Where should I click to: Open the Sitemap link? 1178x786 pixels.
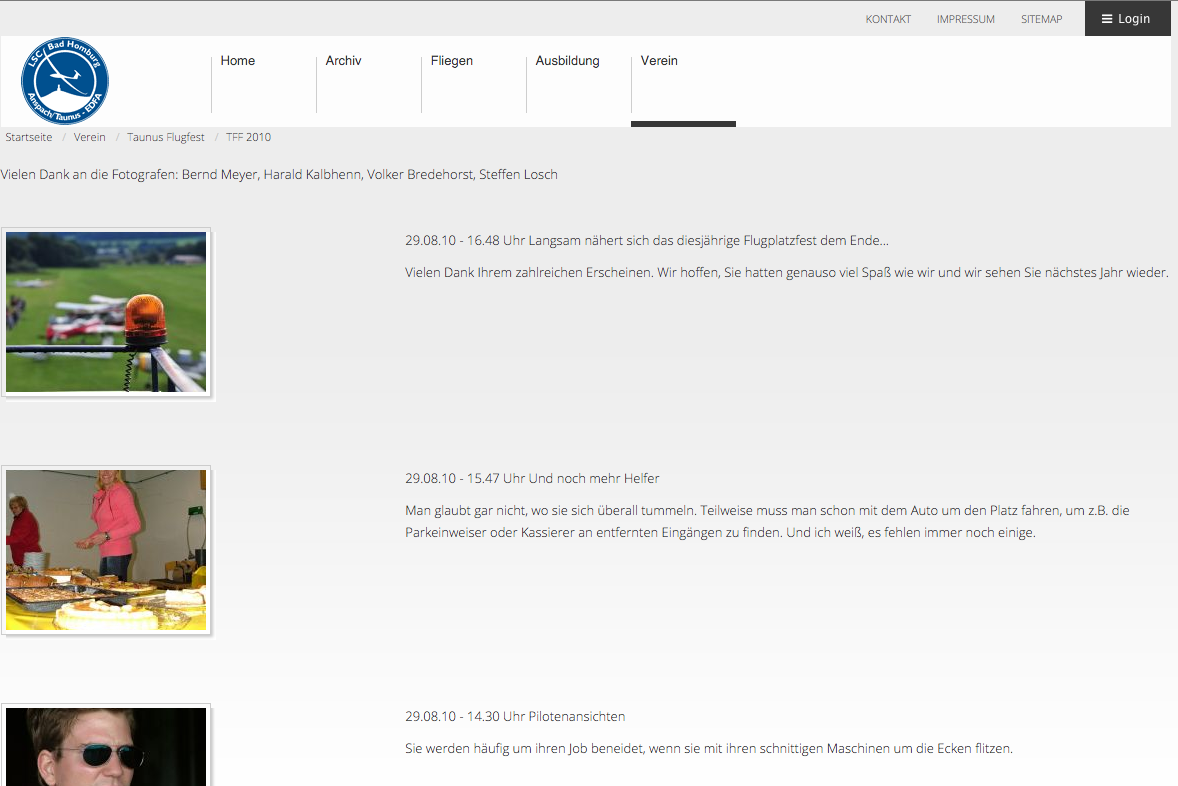pos(1041,20)
